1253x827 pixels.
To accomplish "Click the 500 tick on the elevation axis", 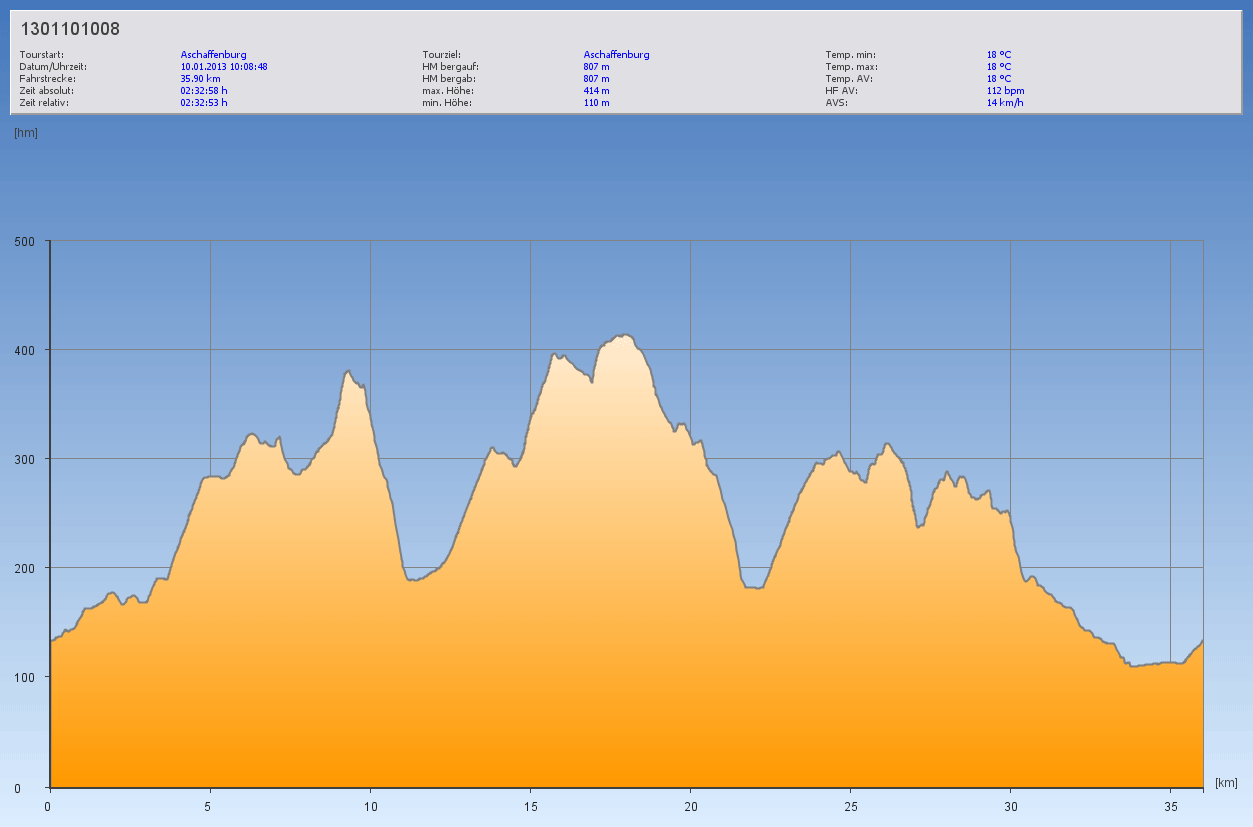I will (x=24, y=241).
